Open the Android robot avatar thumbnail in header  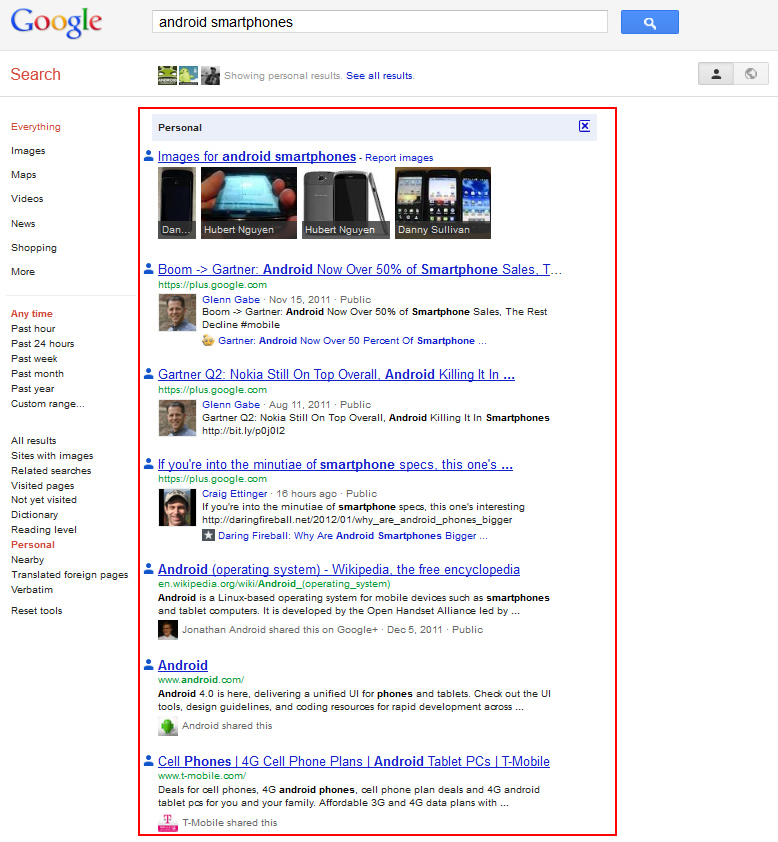pyautogui.click(x=167, y=75)
